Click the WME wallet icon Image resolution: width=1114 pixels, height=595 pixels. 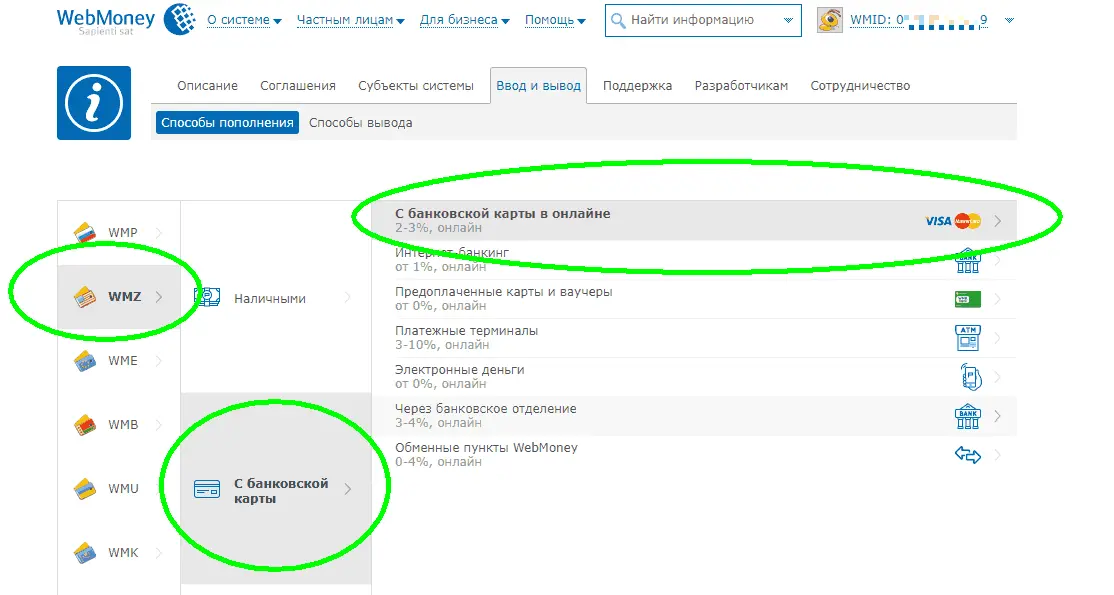(85, 360)
